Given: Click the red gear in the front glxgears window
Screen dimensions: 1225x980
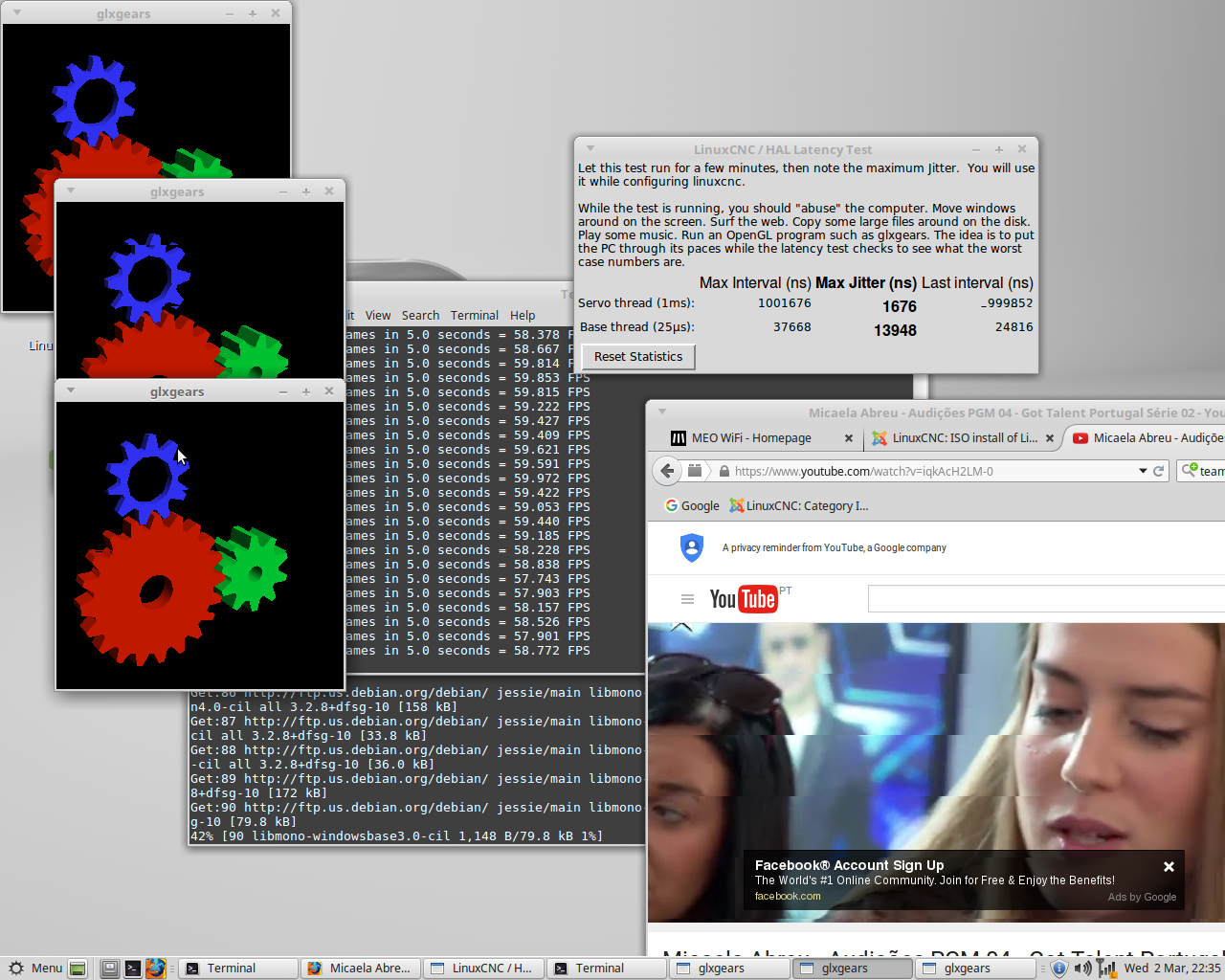Looking at the screenshot, I should (151, 589).
